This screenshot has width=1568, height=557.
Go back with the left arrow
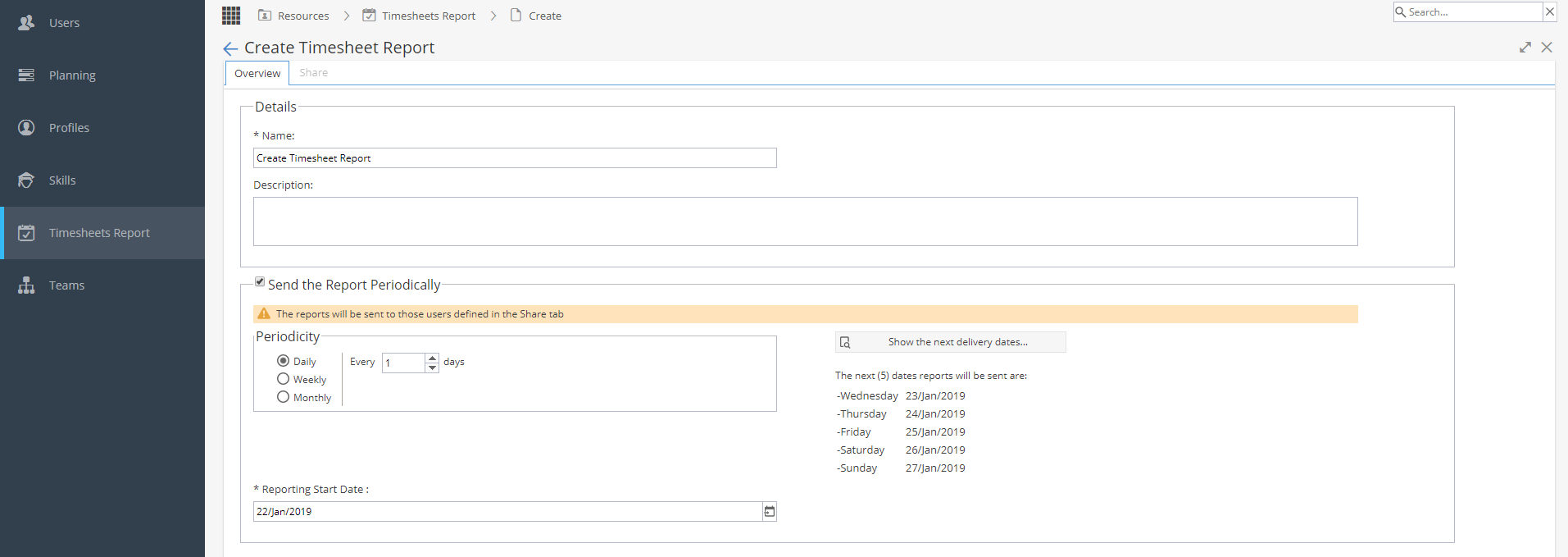230,48
